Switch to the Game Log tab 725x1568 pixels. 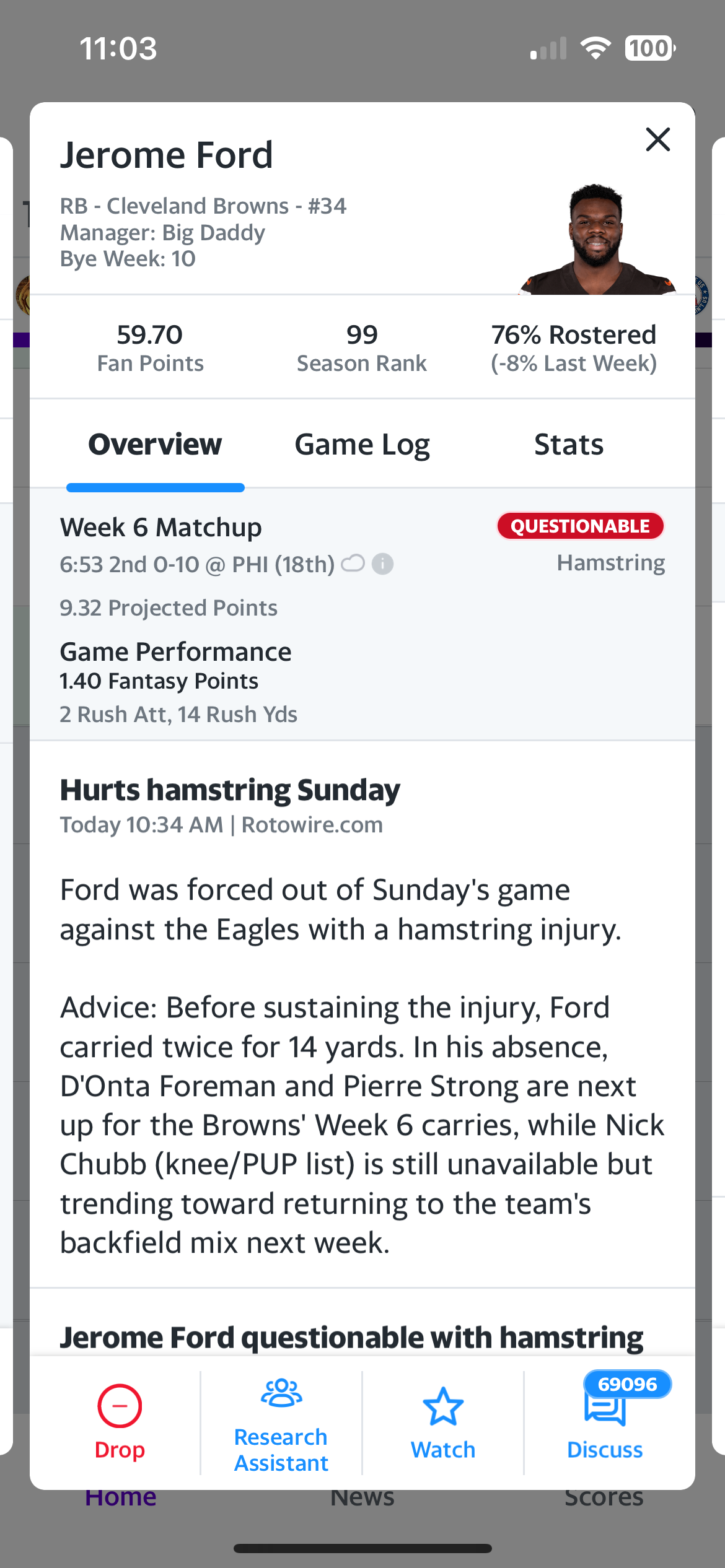point(362,445)
